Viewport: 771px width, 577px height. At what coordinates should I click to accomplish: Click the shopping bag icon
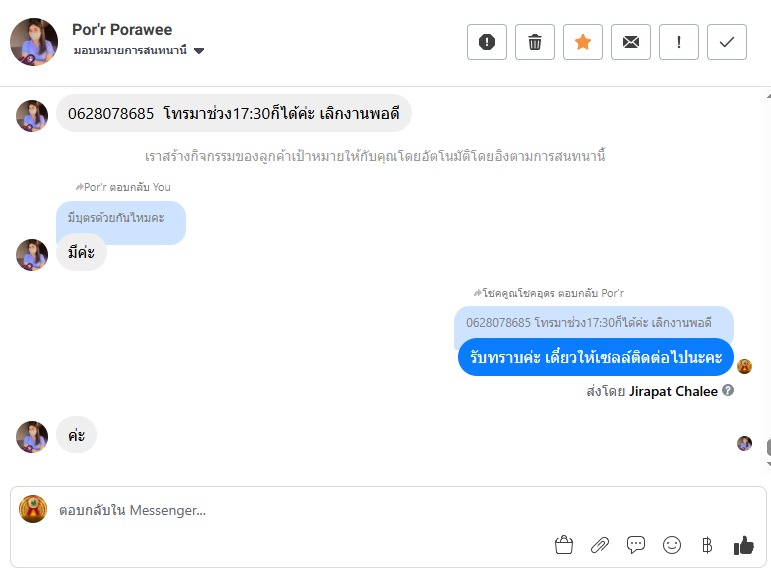click(564, 545)
